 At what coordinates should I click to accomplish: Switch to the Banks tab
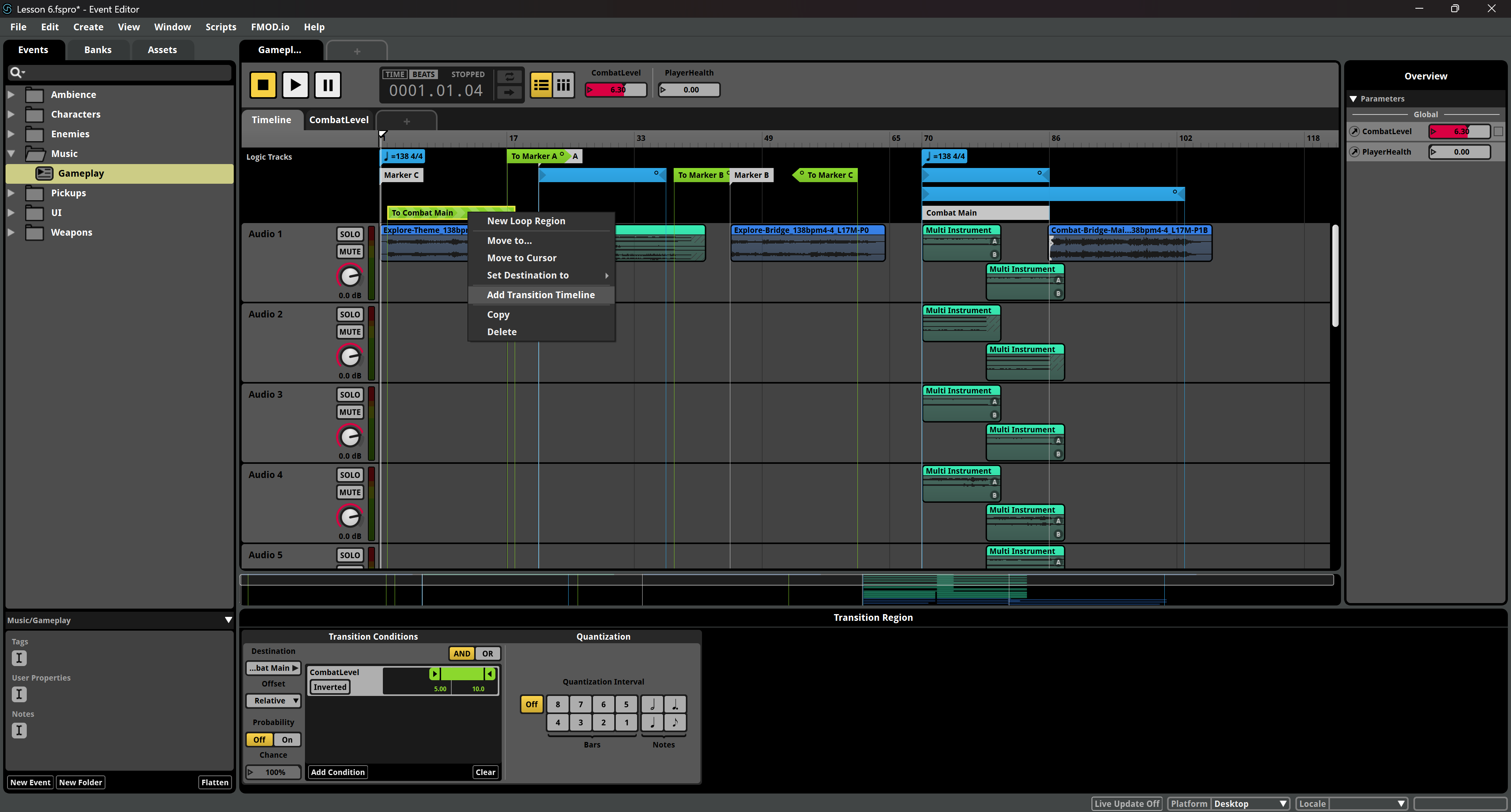pos(97,50)
